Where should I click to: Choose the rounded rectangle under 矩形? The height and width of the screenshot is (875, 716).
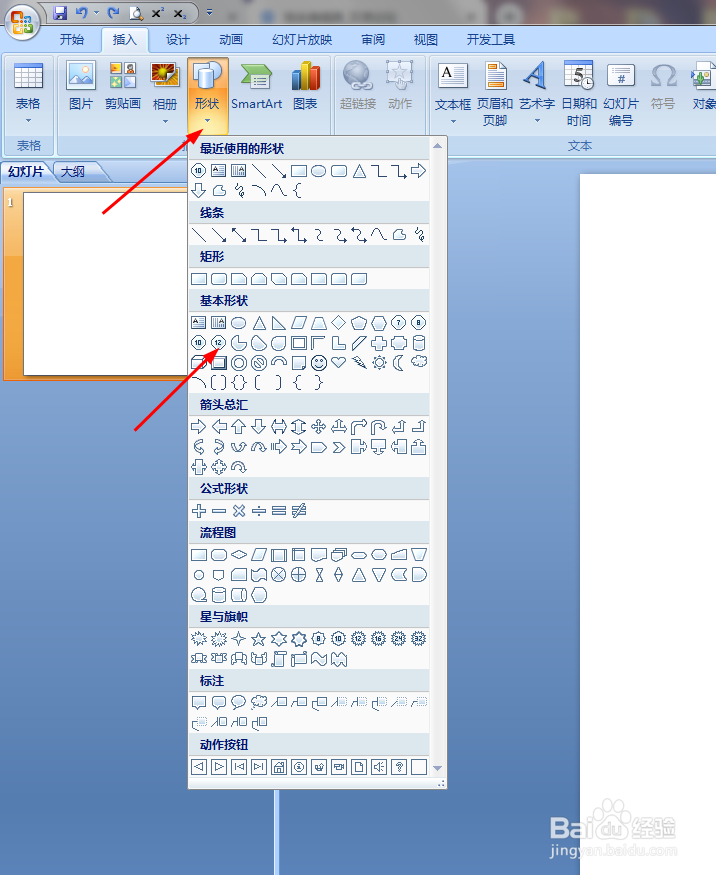219,279
